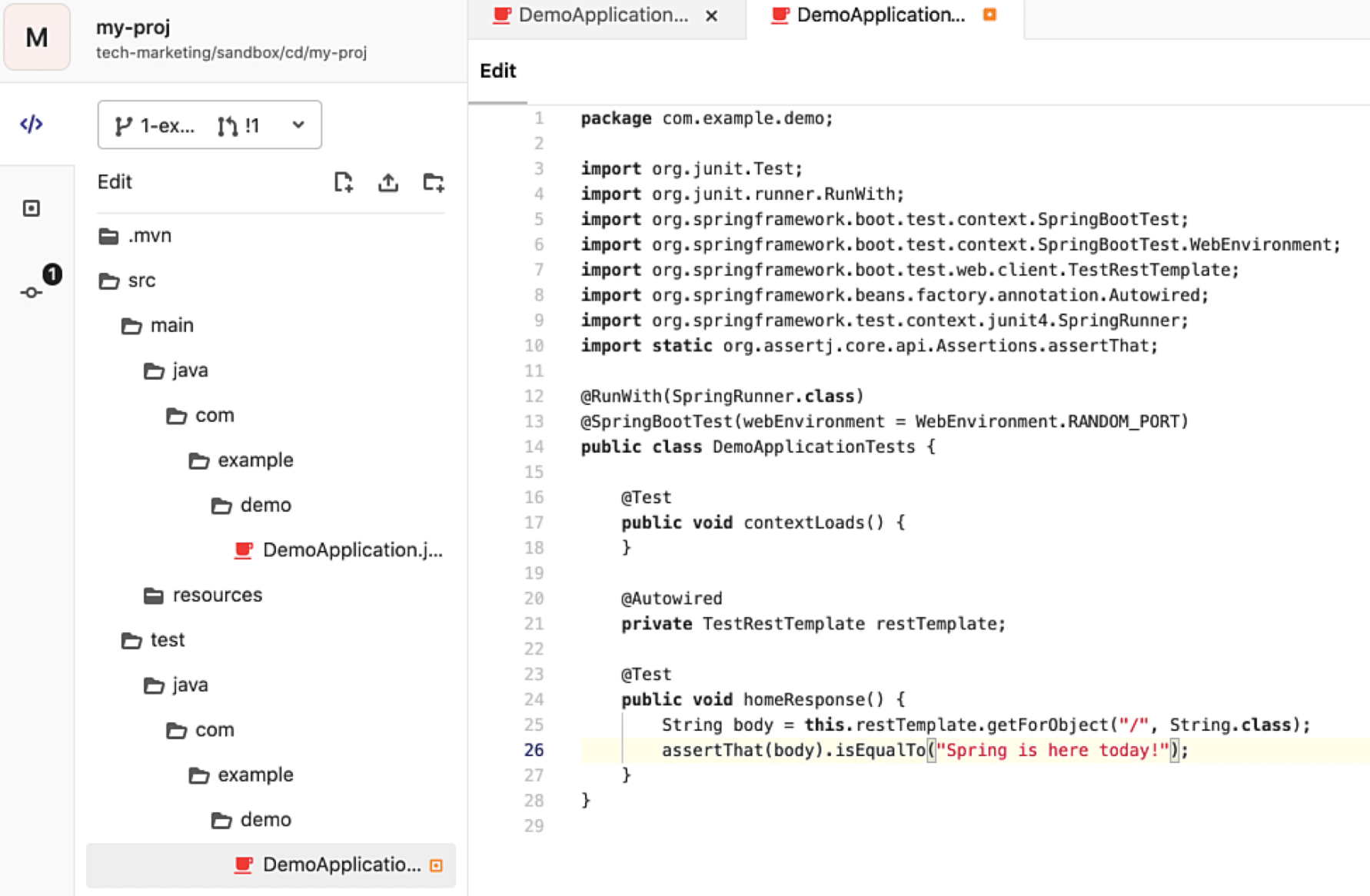Close the first DemoApplication tab
1370x896 pixels.
point(712,15)
